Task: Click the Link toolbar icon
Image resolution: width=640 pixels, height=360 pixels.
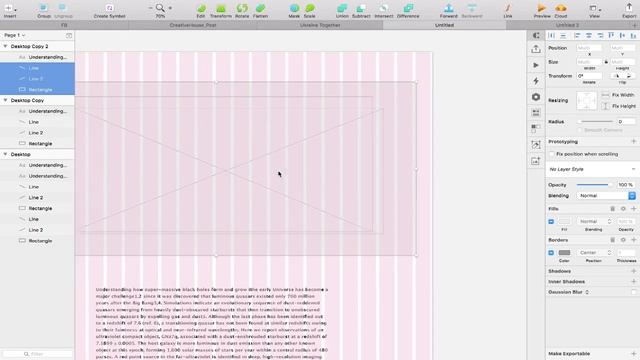Action: click(x=508, y=8)
